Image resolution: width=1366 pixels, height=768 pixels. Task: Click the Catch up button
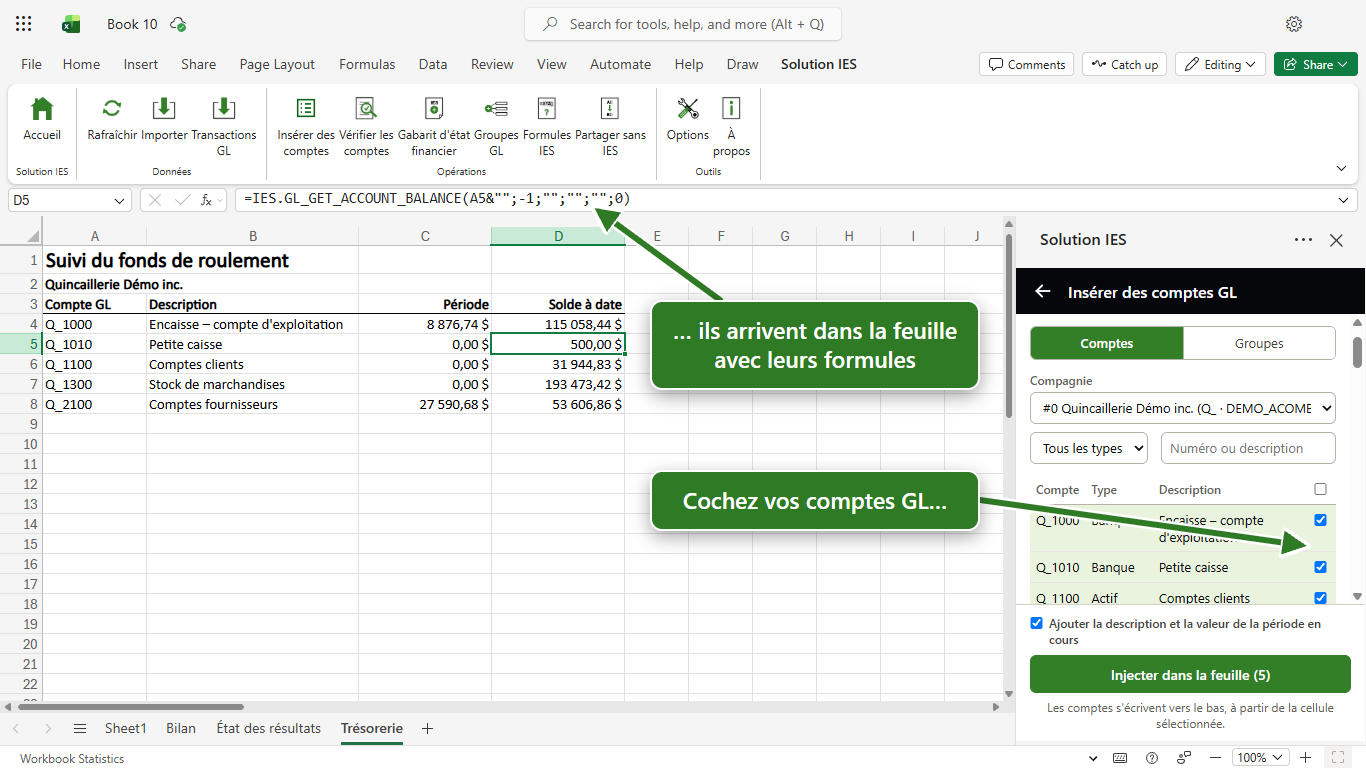(x=1124, y=64)
